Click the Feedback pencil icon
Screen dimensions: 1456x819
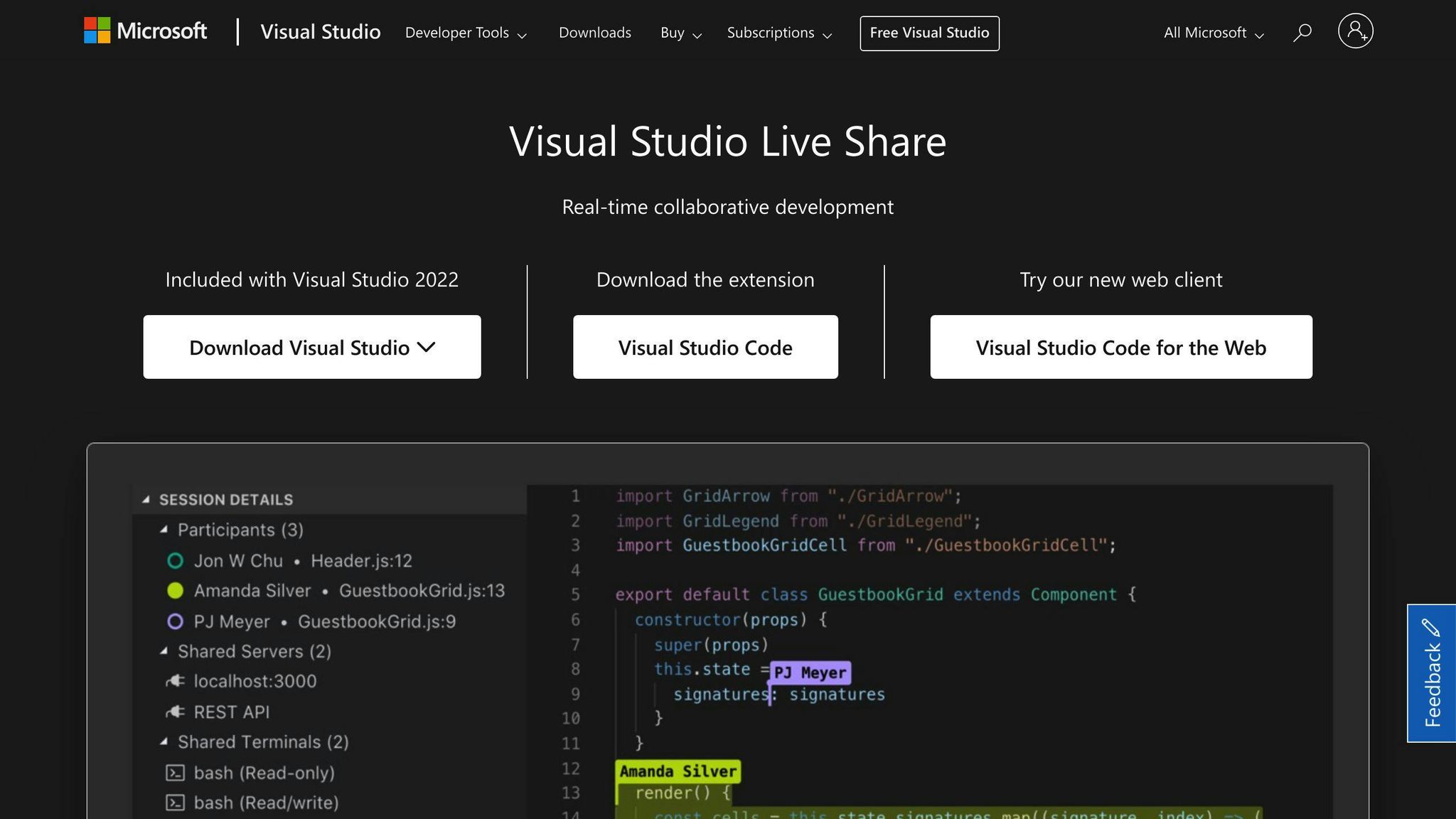pos(1431,628)
